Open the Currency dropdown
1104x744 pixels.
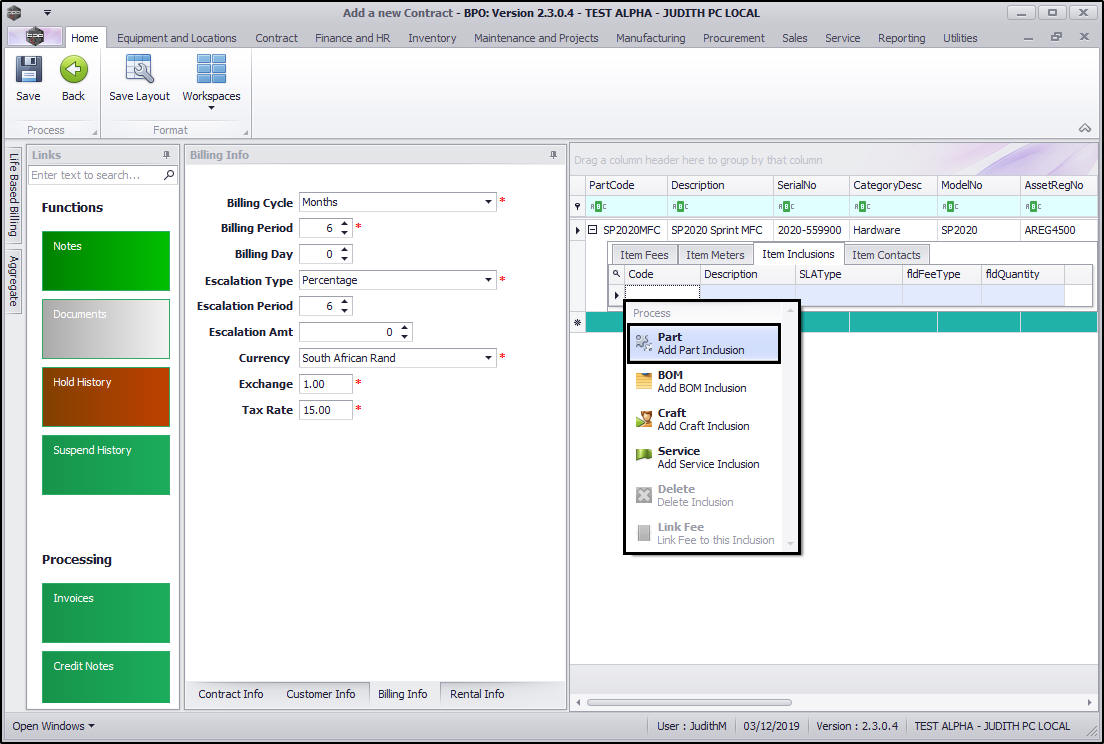pyautogui.click(x=488, y=358)
